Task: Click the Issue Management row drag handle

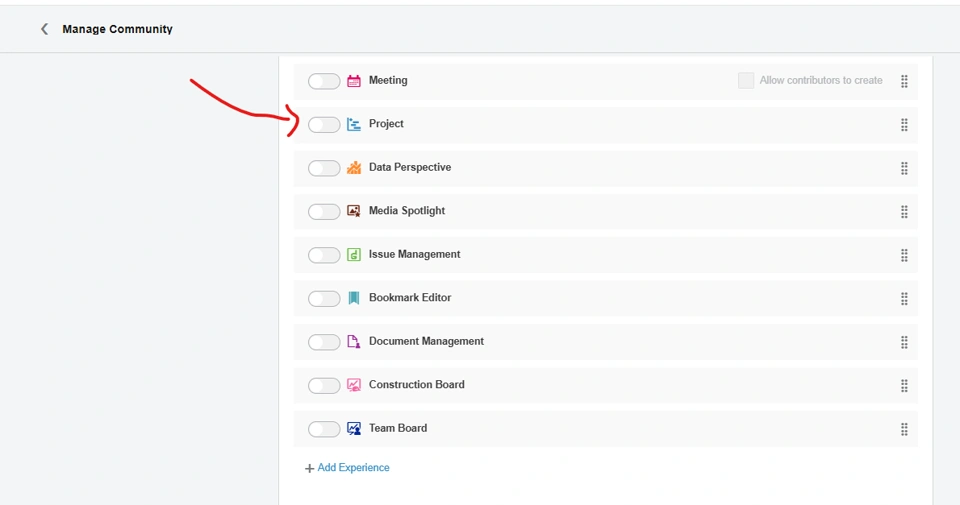Action: (x=904, y=255)
